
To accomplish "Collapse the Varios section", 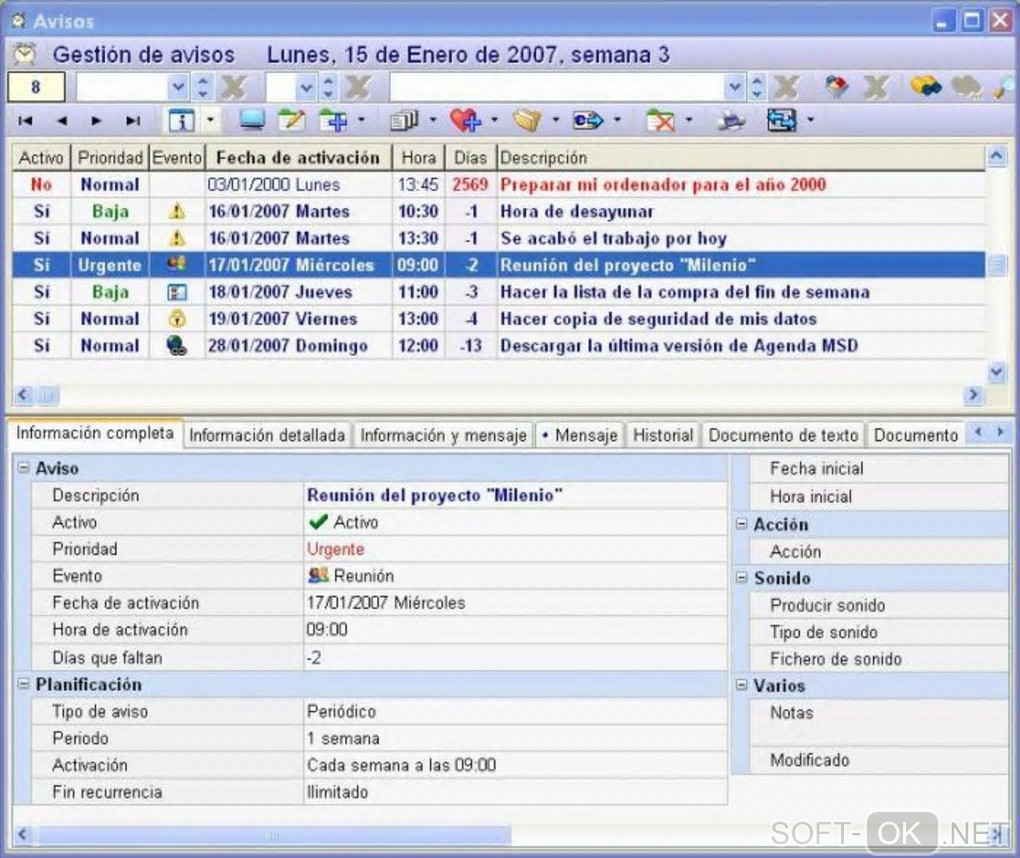I will [742, 685].
